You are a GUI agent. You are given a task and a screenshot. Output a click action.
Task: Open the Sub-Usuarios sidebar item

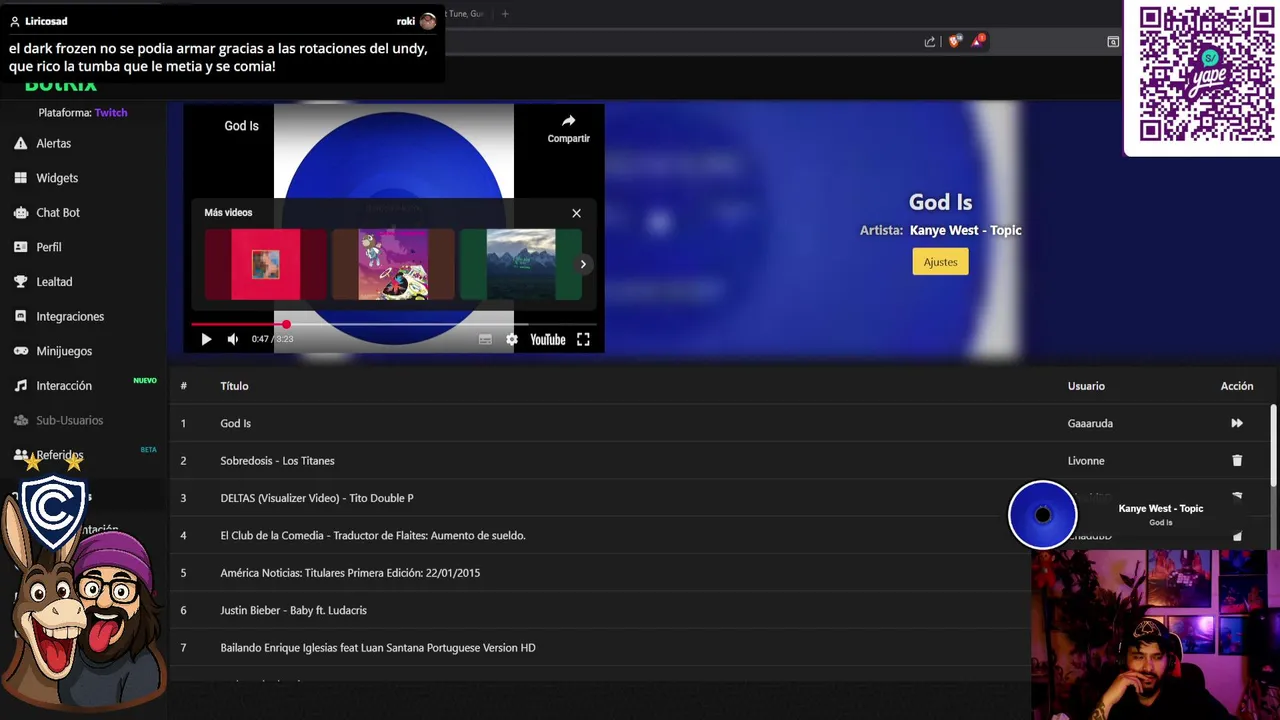point(69,420)
